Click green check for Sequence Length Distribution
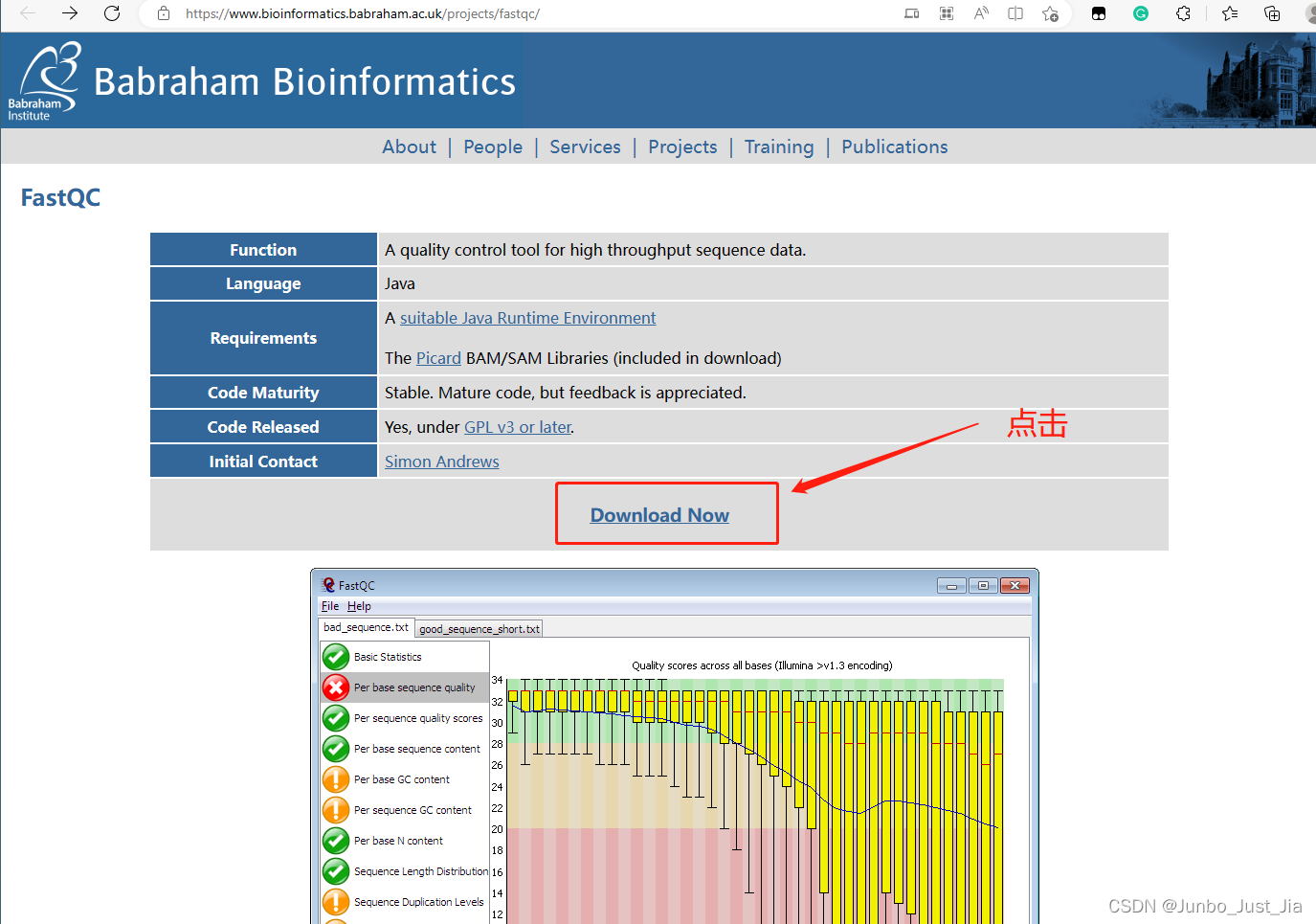 click(x=335, y=871)
